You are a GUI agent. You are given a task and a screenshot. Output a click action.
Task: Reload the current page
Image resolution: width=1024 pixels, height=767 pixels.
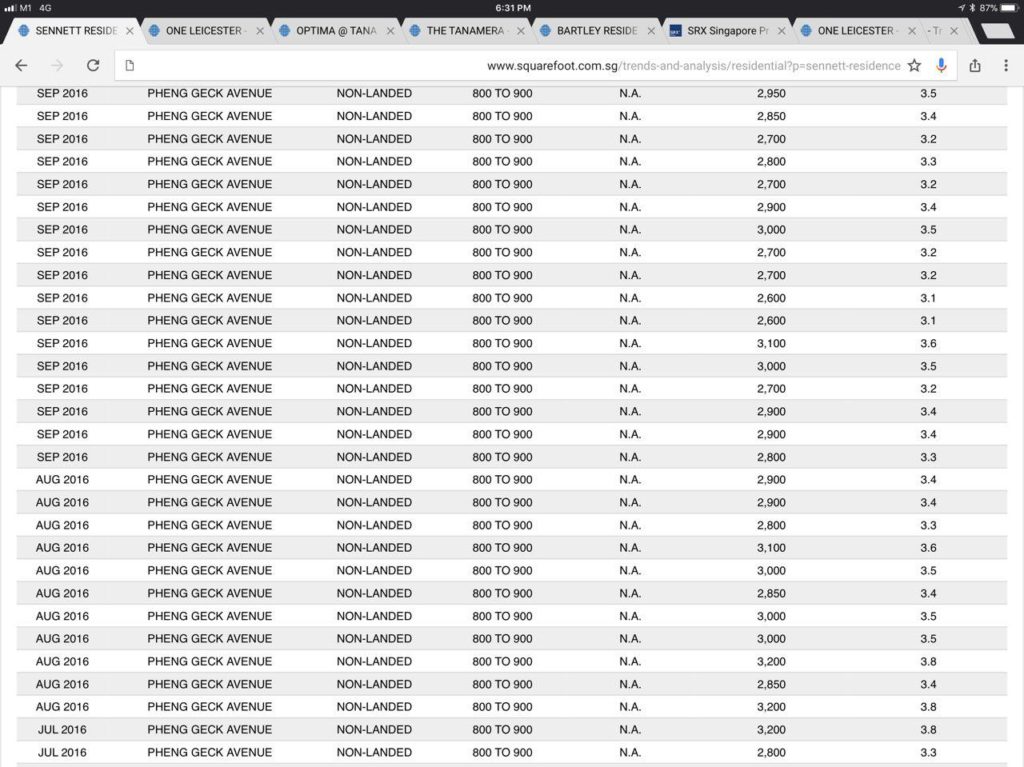93,65
